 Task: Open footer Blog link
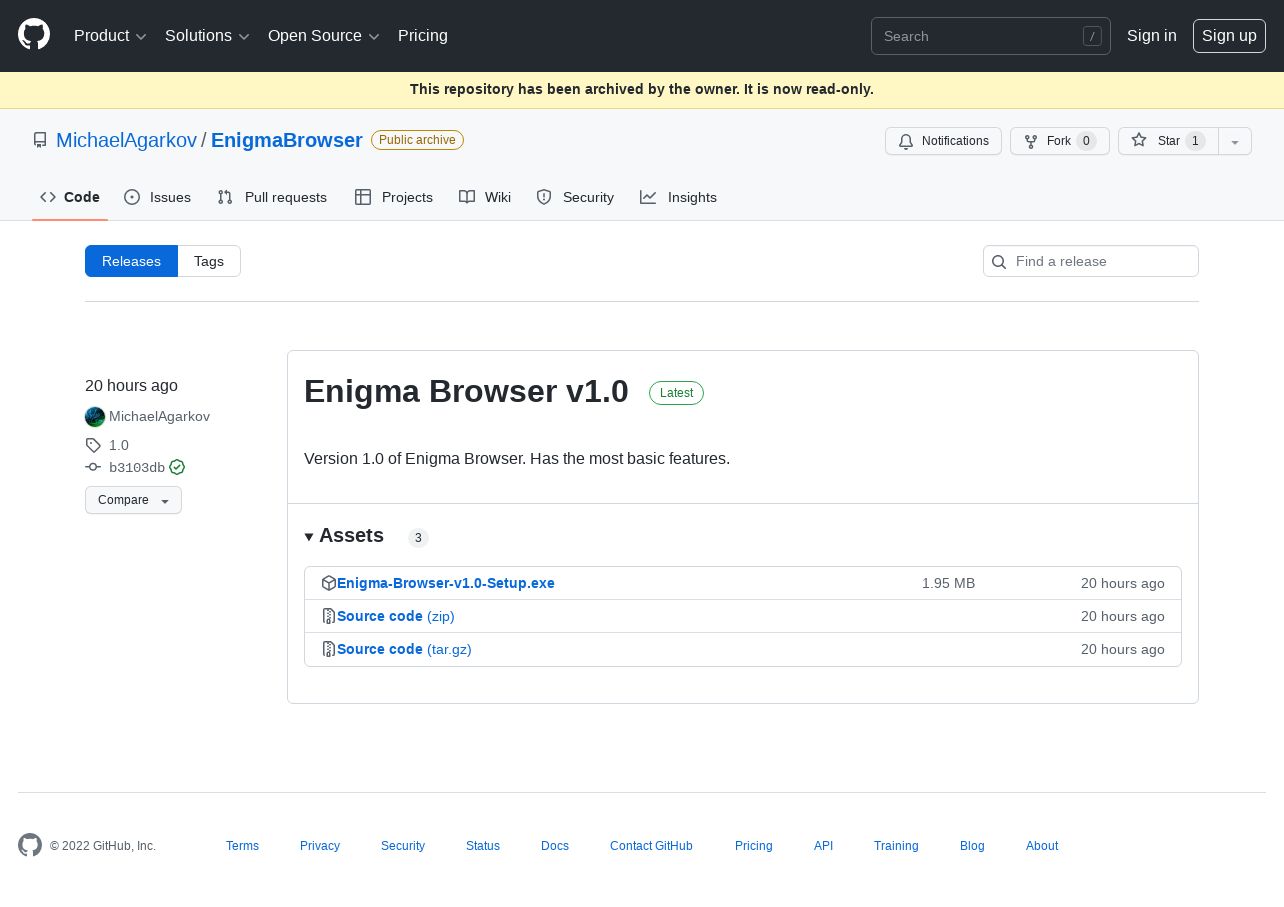coord(972,846)
